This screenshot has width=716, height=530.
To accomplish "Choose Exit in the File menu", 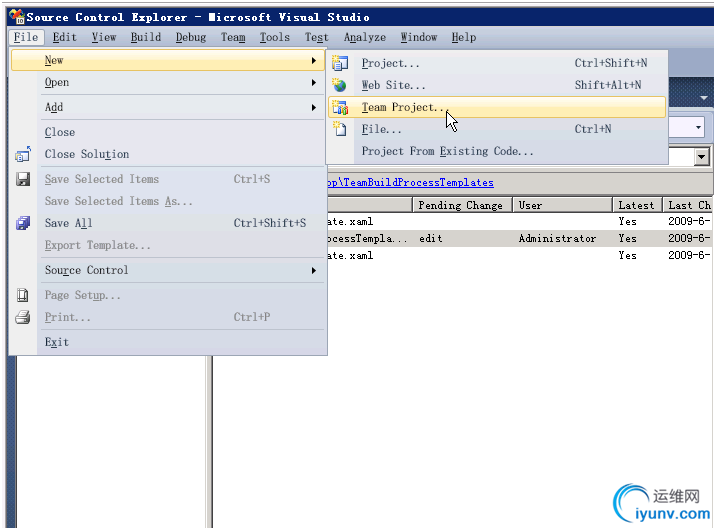I will point(168,342).
